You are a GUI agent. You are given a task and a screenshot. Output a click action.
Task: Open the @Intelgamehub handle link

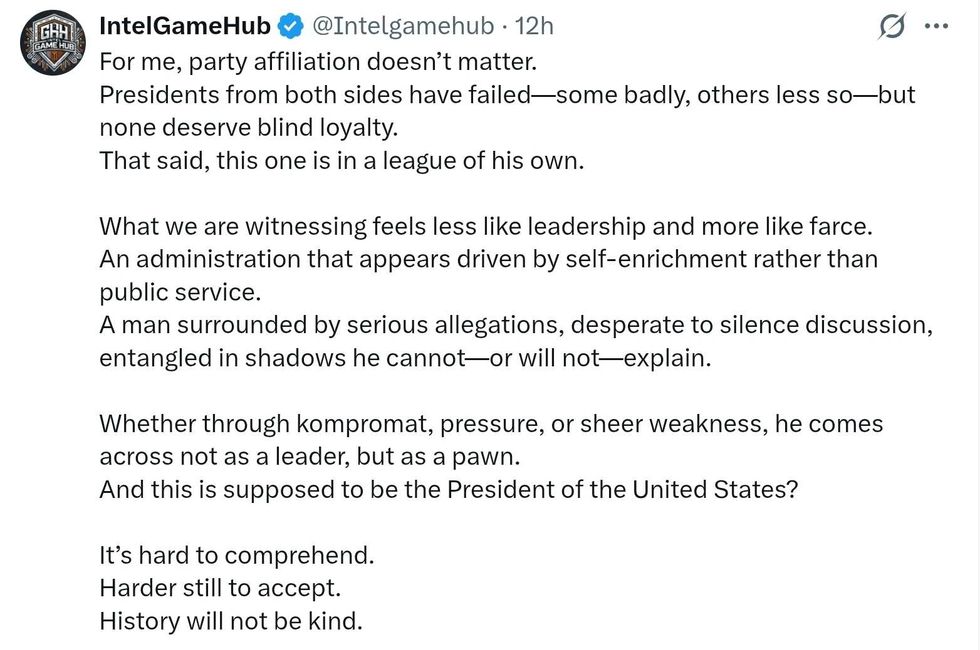click(x=404, y=26)
